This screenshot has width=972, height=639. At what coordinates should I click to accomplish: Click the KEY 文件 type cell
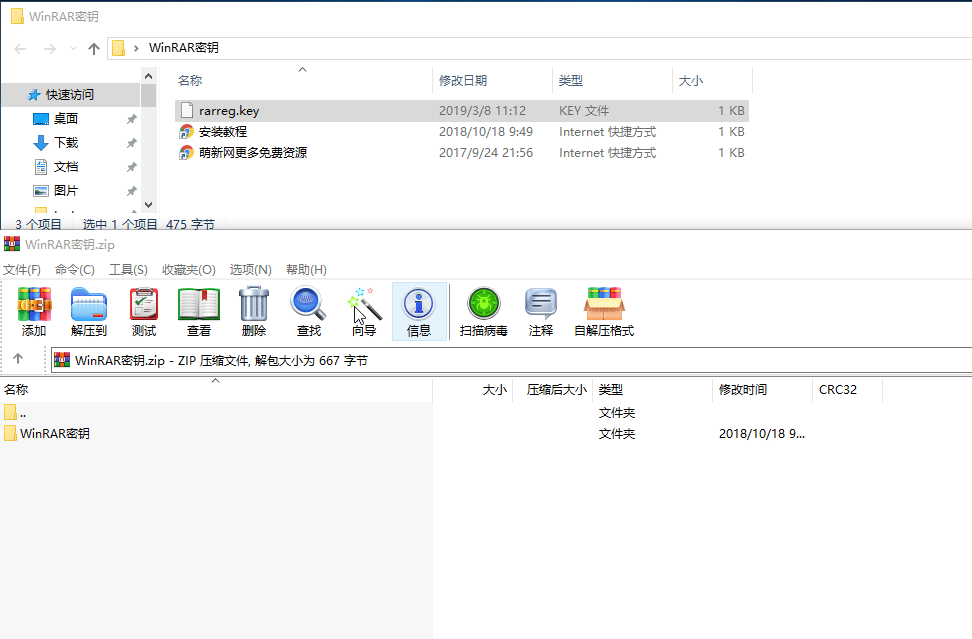point(584,111)
